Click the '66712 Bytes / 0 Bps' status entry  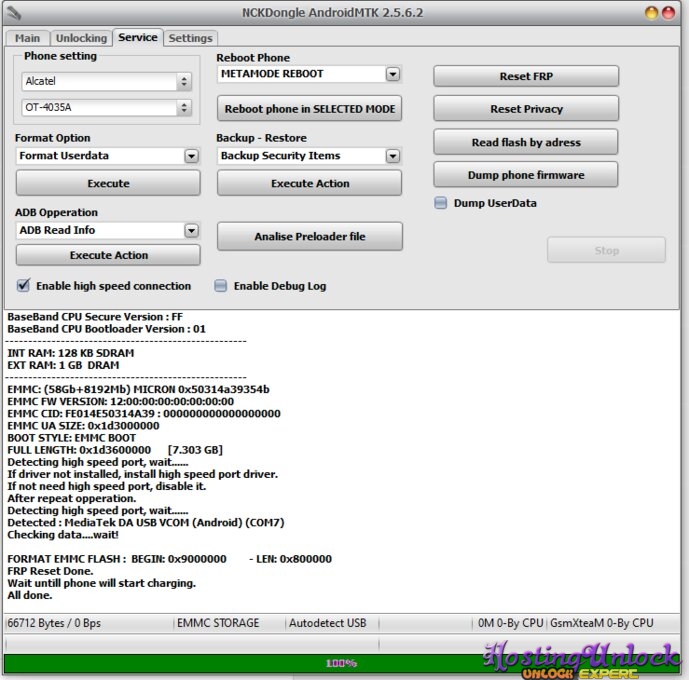[x=54, y=623]
